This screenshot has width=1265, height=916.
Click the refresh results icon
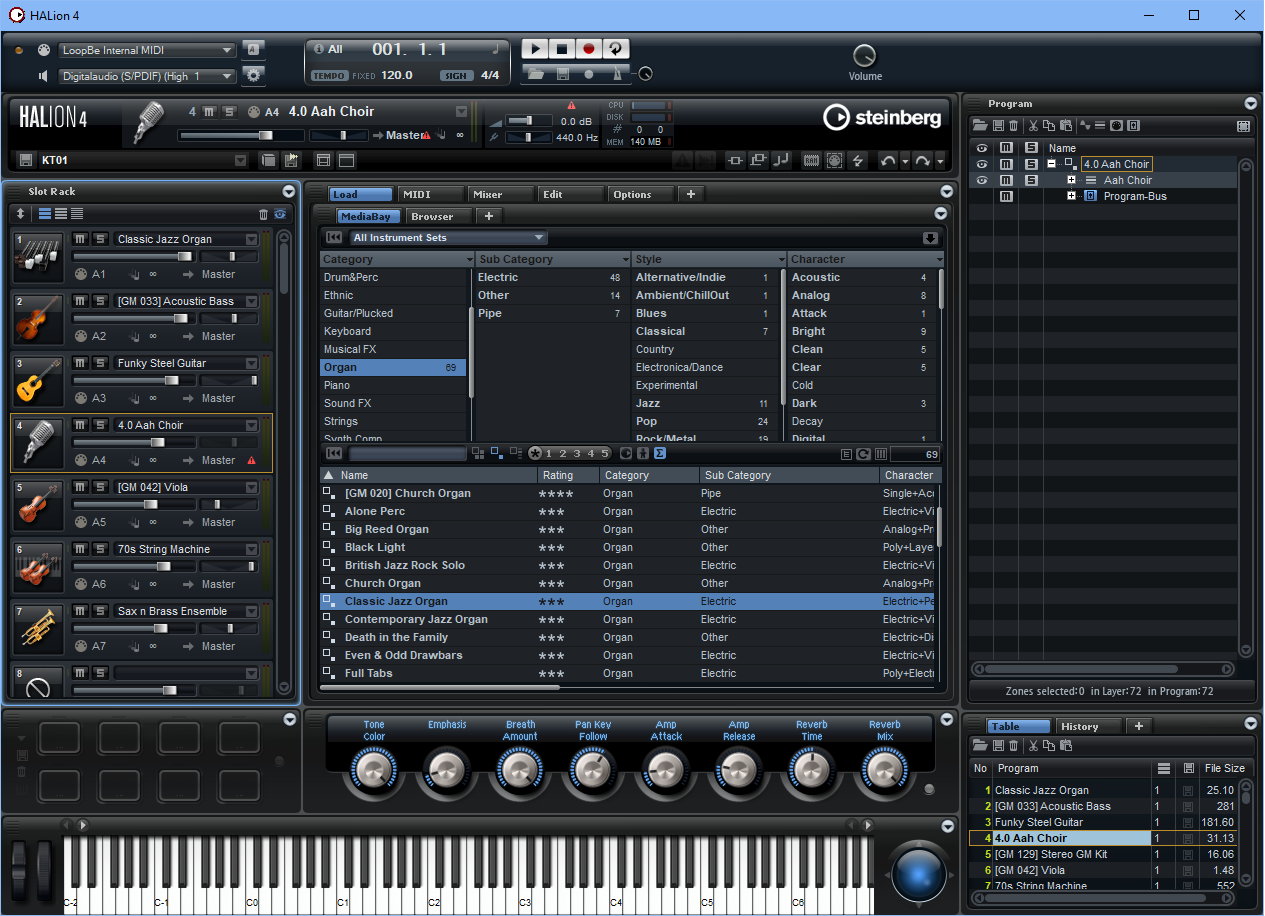point(863,455)
